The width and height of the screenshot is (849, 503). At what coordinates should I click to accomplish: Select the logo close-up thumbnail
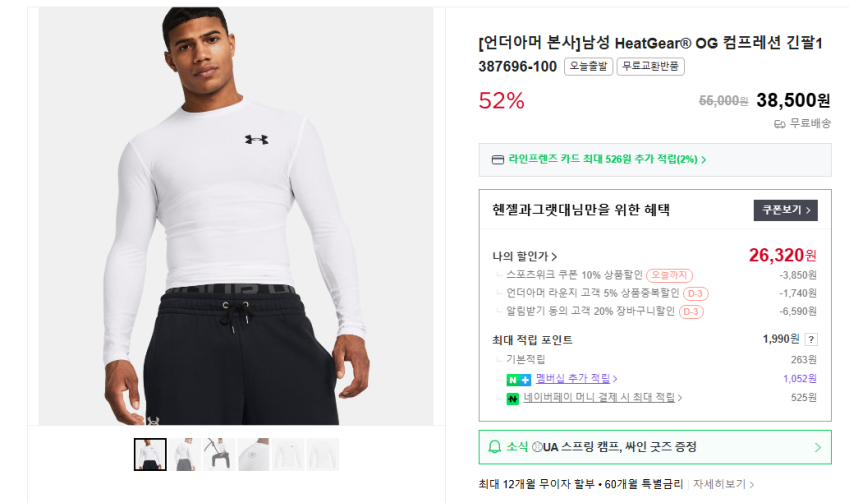pyautogui.click(x=254, y=455)
